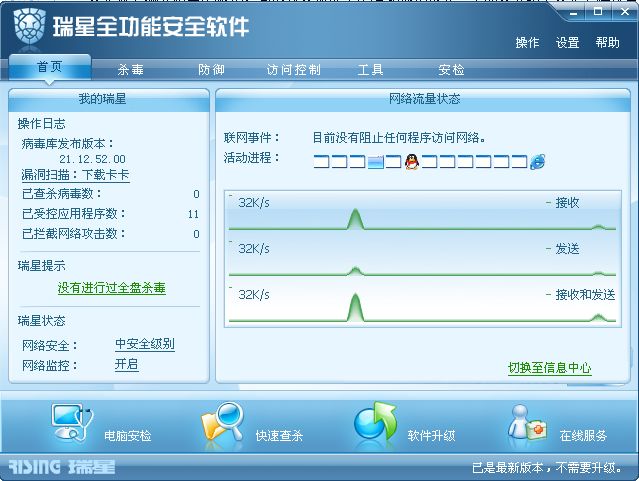The height and width of the screenshot is (481, 639).
Task: Switch to the 安检 tab
Action: pos(451,70)
